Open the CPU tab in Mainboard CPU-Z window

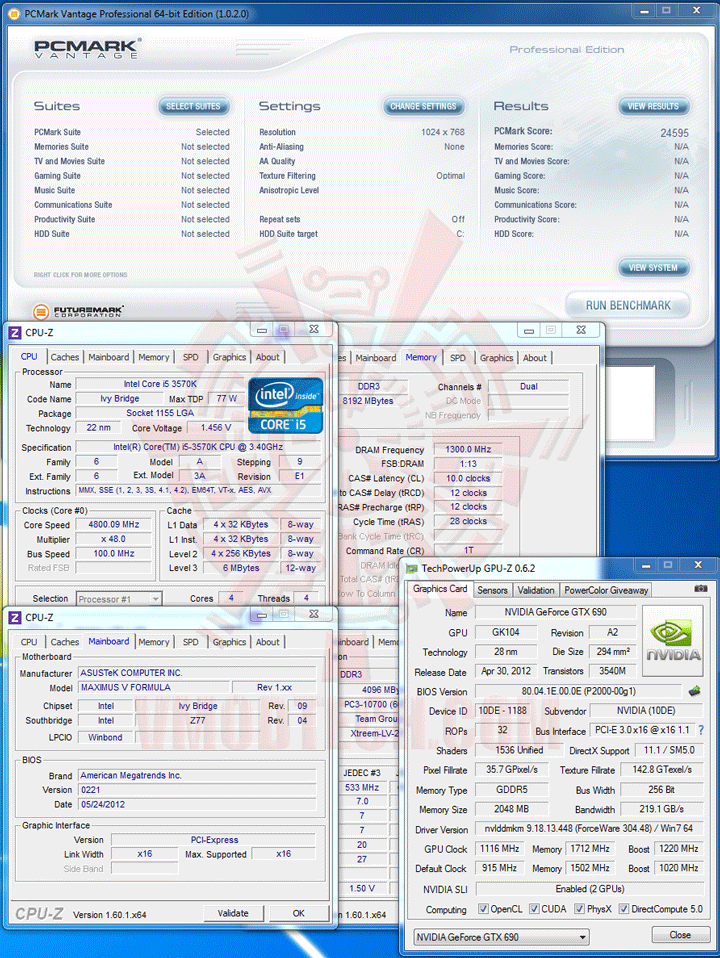[29, 642]
